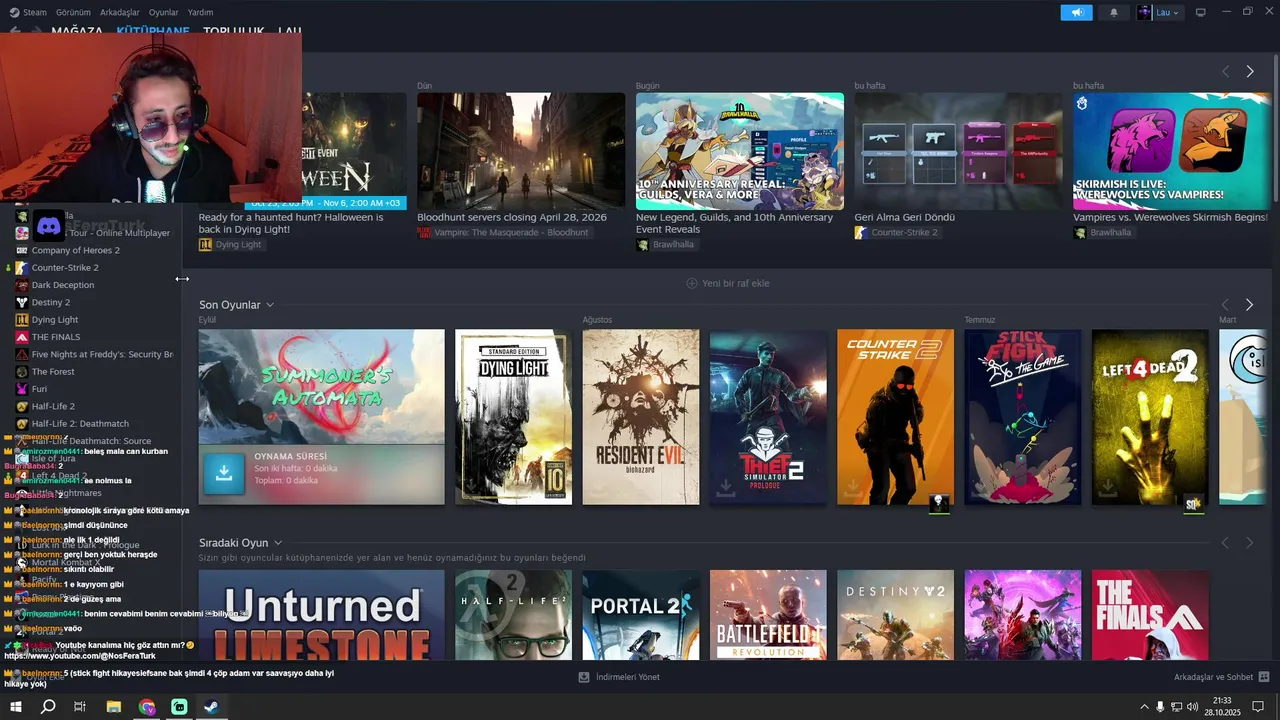This screenshot has width=1280, height=720.
Task: Open Left 4 Dead 2 cover
Action: [1150, 417]
